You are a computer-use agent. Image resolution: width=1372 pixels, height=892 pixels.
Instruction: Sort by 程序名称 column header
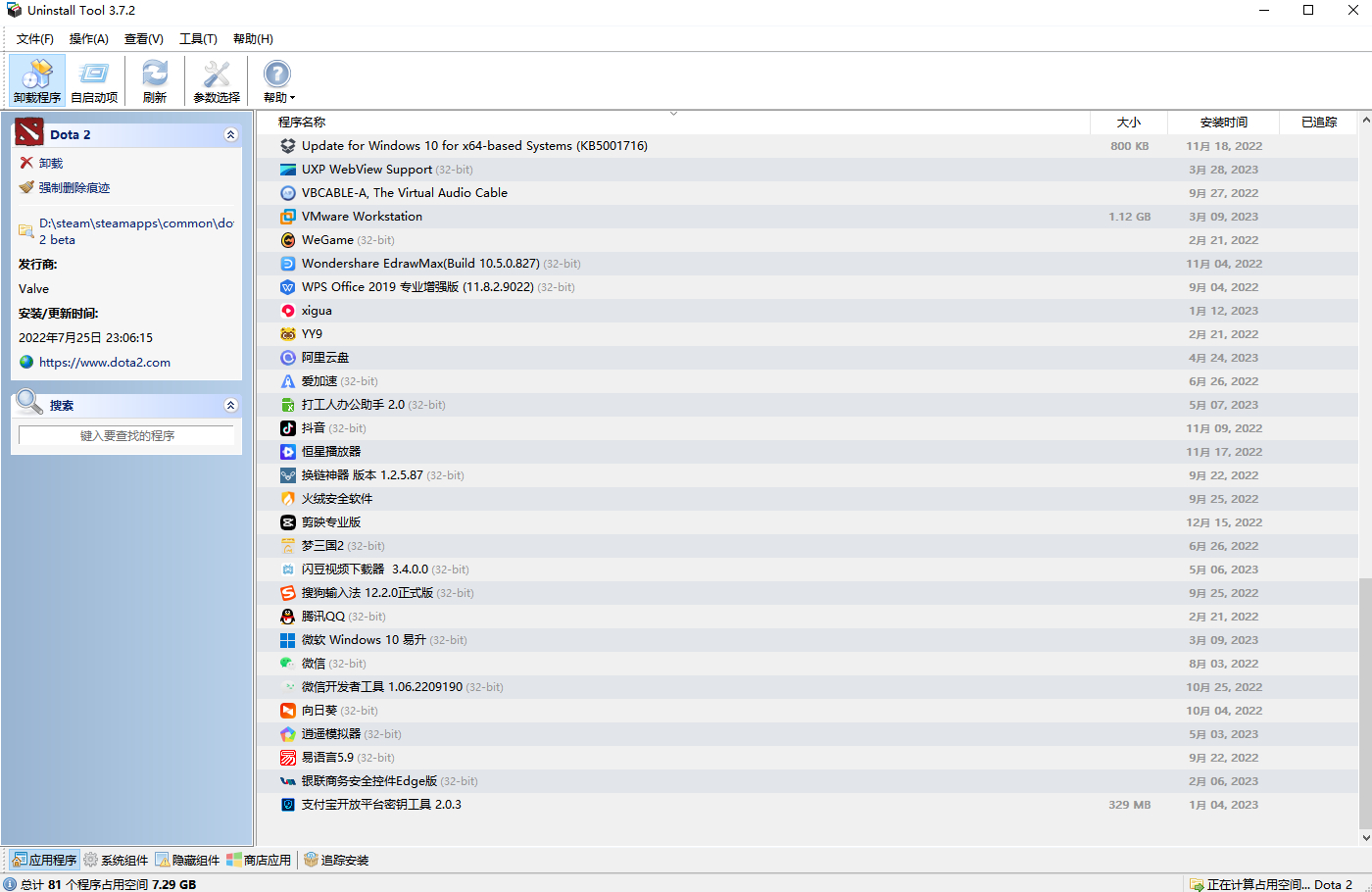pyautogui.click(x=673, y=122)
